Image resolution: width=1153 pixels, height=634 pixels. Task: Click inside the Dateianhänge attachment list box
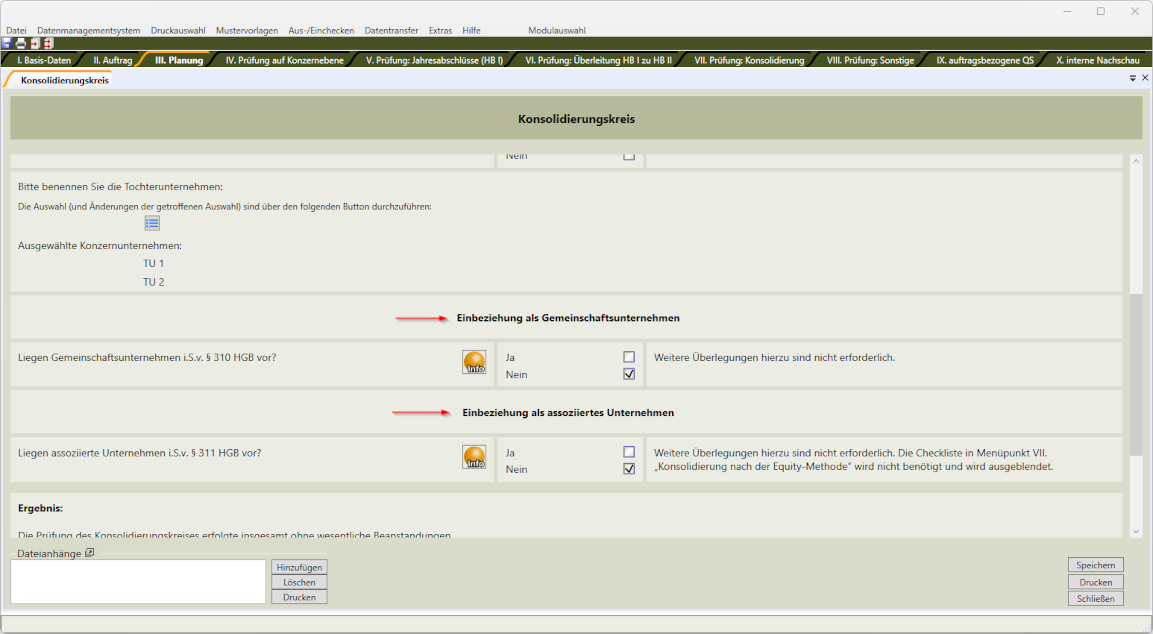click(137, 581)
